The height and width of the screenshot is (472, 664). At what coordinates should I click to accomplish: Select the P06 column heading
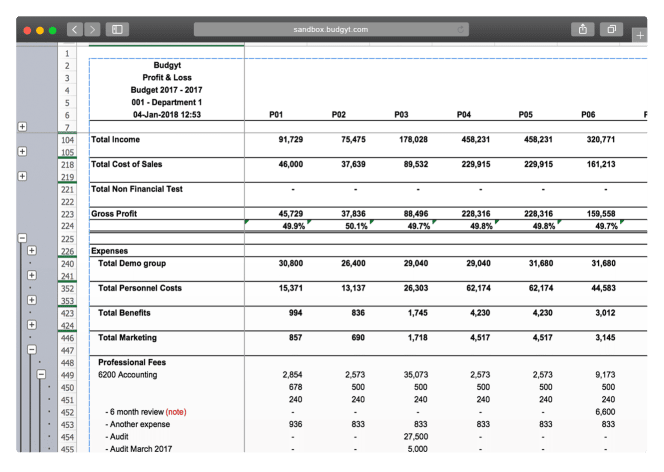[x=588, y=115]
